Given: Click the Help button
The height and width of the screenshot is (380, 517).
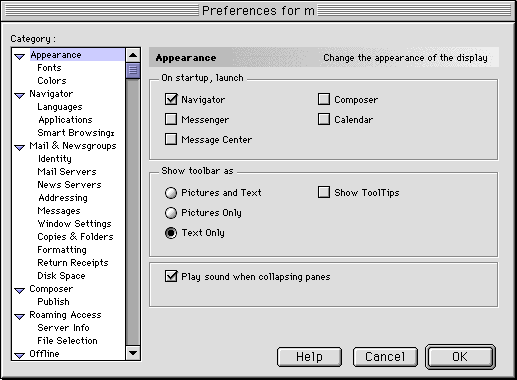Looking at the screenshot, I should 309,357.
